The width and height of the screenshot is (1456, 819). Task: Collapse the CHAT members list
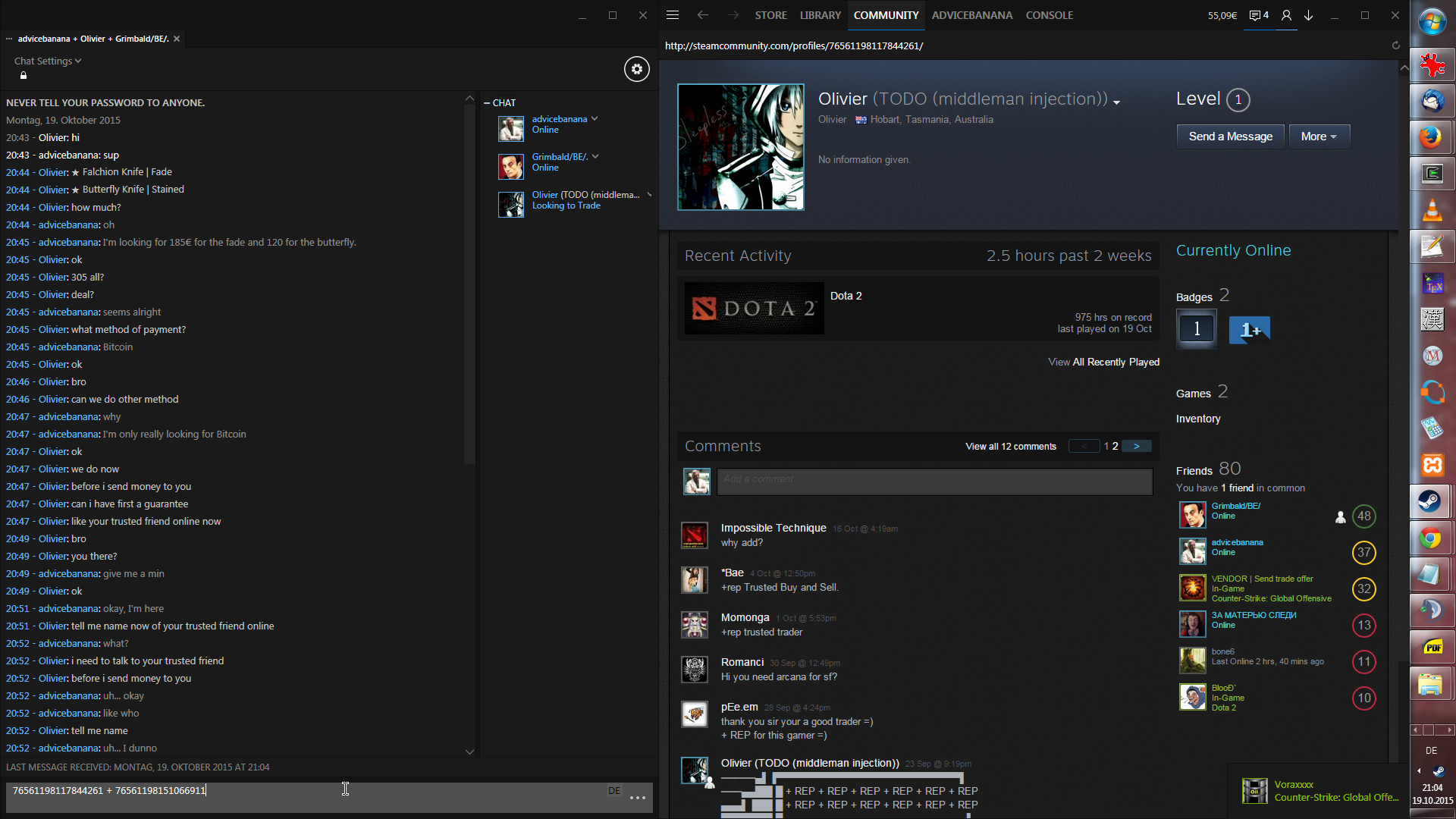(x=487, y=103)
